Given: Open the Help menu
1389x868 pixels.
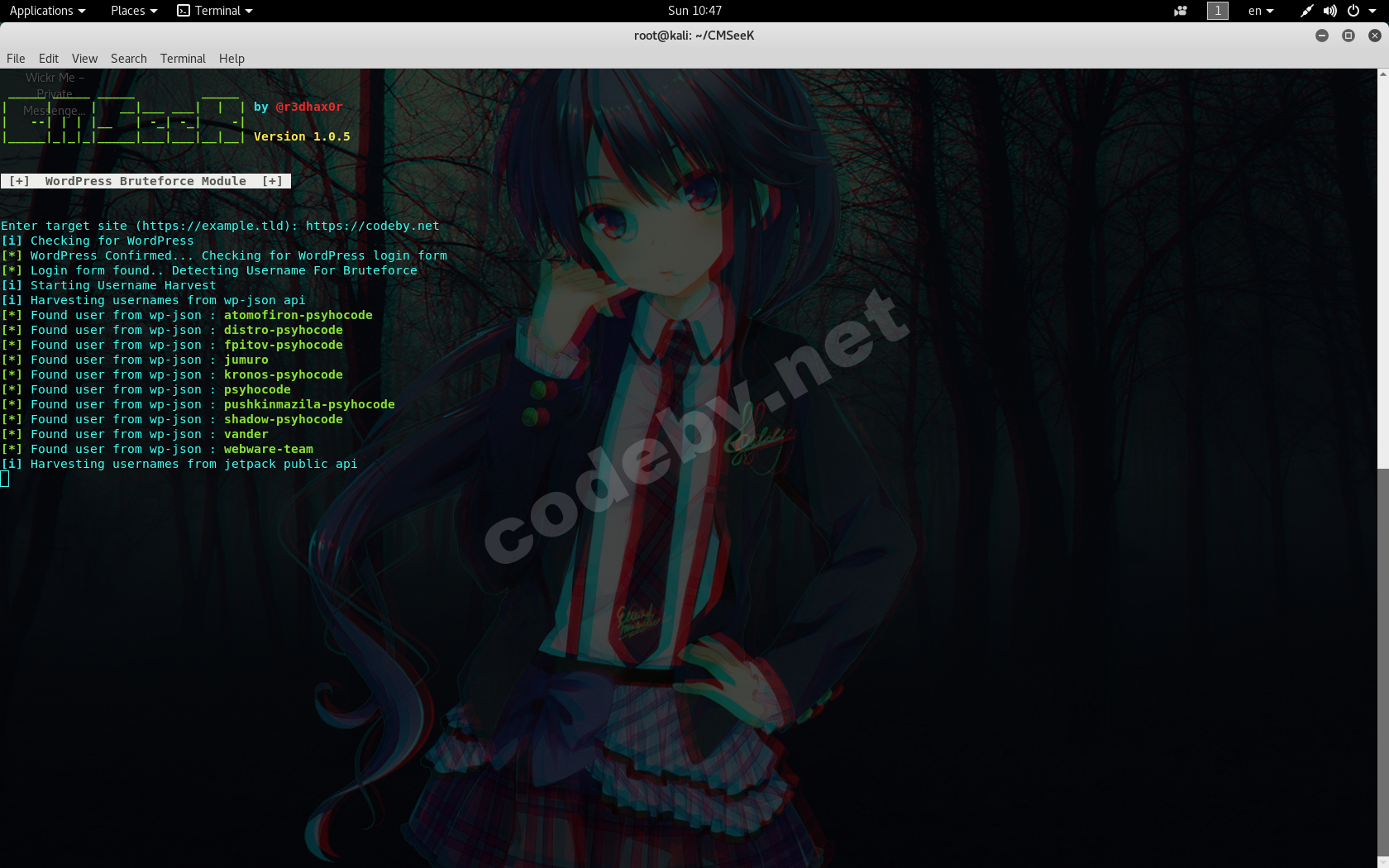Looking at the screenshot, I should click(x=231, y=59).
